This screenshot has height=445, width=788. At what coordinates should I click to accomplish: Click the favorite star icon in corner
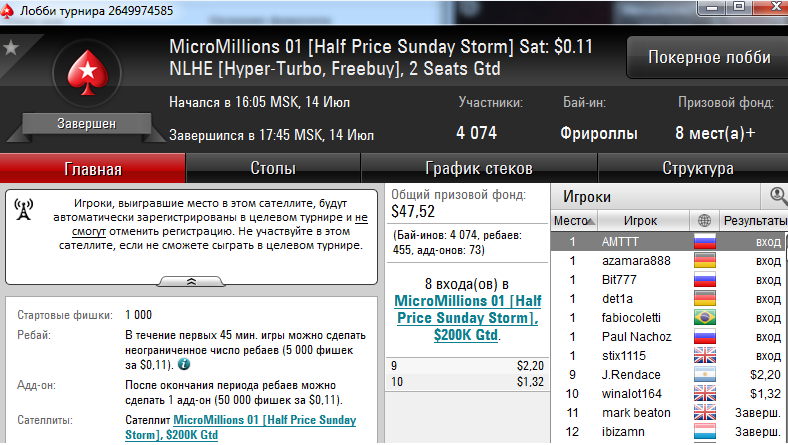[11, 48]
